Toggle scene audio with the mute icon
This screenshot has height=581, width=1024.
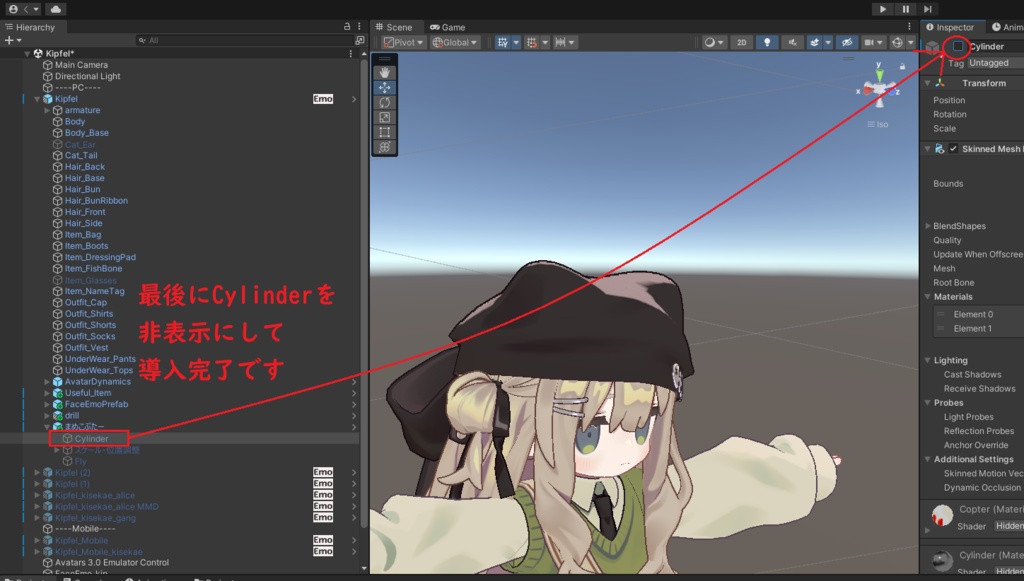[792, 42]
